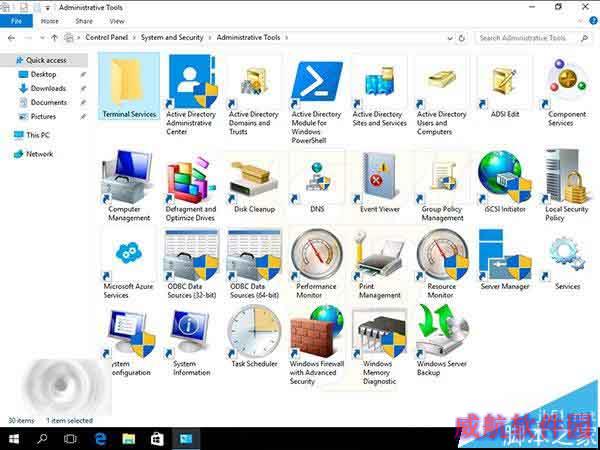This screenshot has height=450, width=600.
Task: Open Resource Monitor
Action: tap(442, 264)
